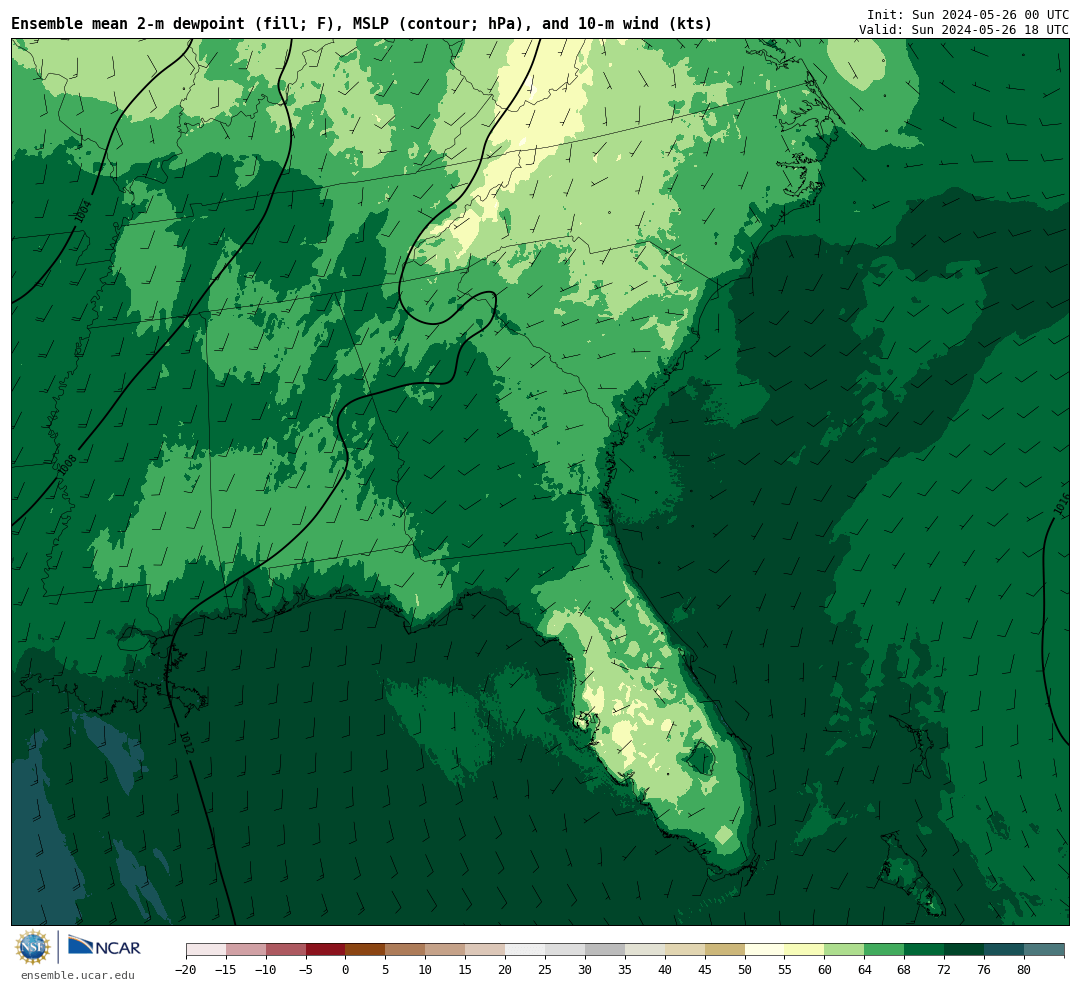Pick the dark green swatch between 68 and 72
Viewport: 1080px width, 988px height.
tap(924, 950)
